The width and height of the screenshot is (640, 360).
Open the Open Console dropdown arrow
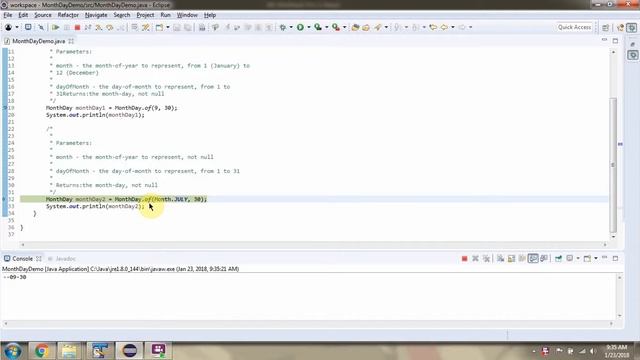596,259
